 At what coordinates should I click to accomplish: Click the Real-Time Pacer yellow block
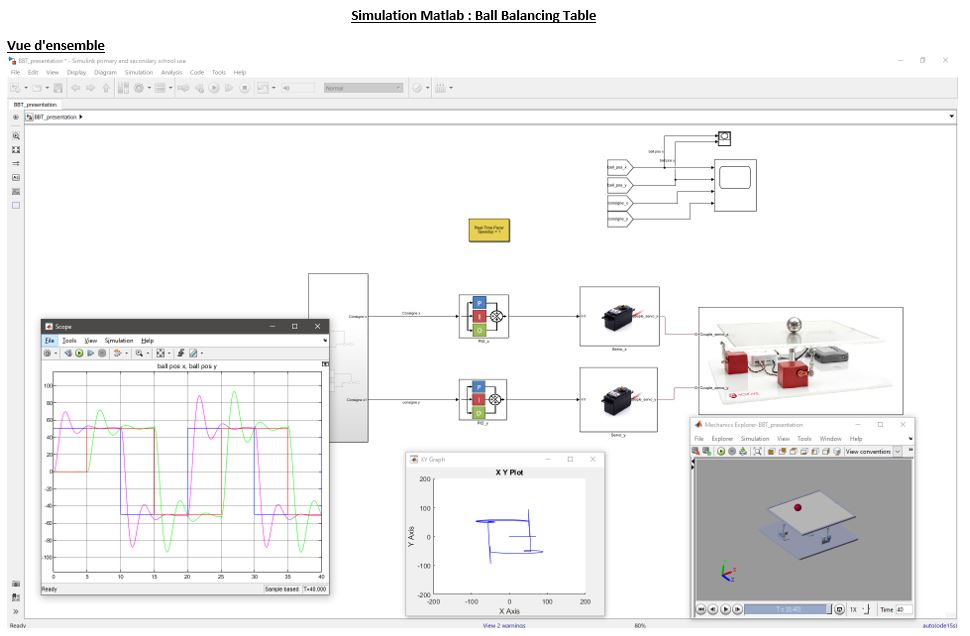(489, 230)
